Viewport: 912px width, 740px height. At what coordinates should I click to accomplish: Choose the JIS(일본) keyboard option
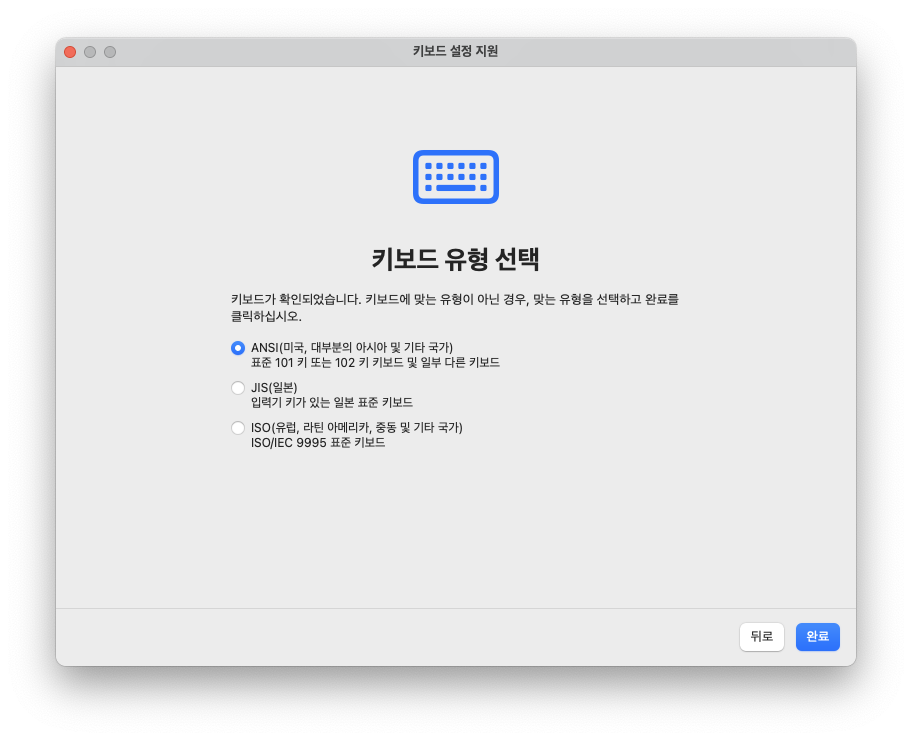pos(237,388)
